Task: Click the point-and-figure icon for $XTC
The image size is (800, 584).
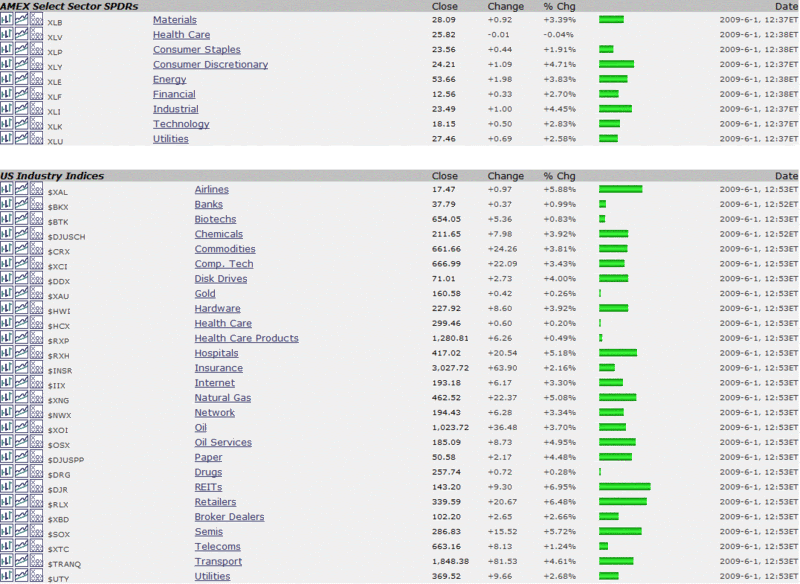Action: 36,545
